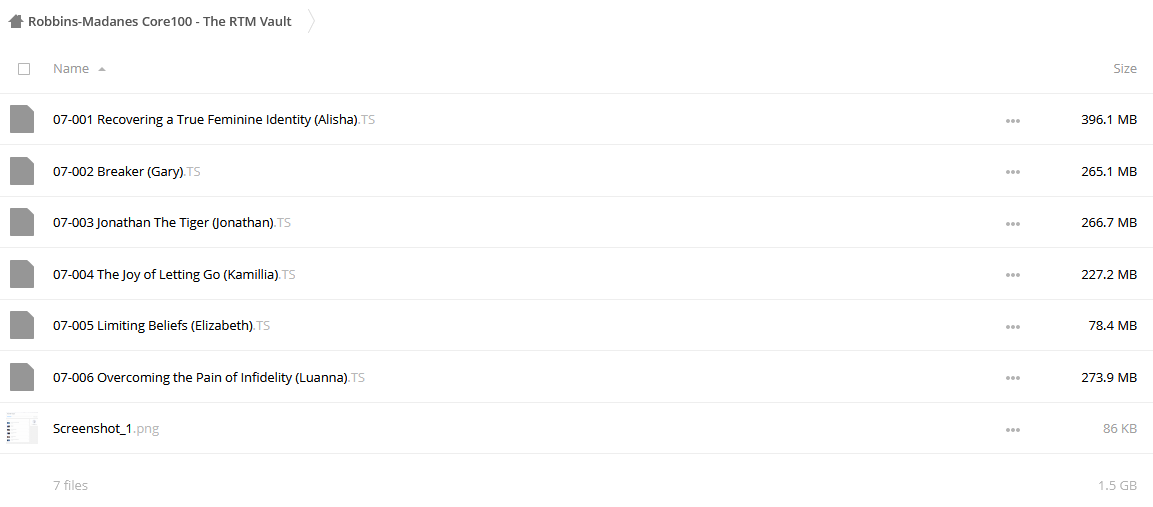Open 07-006 Overcoming the Pain of Infidelity file
Image resolution: width=1153 pixels, height=507 pixels.
[x=209, y=377]
